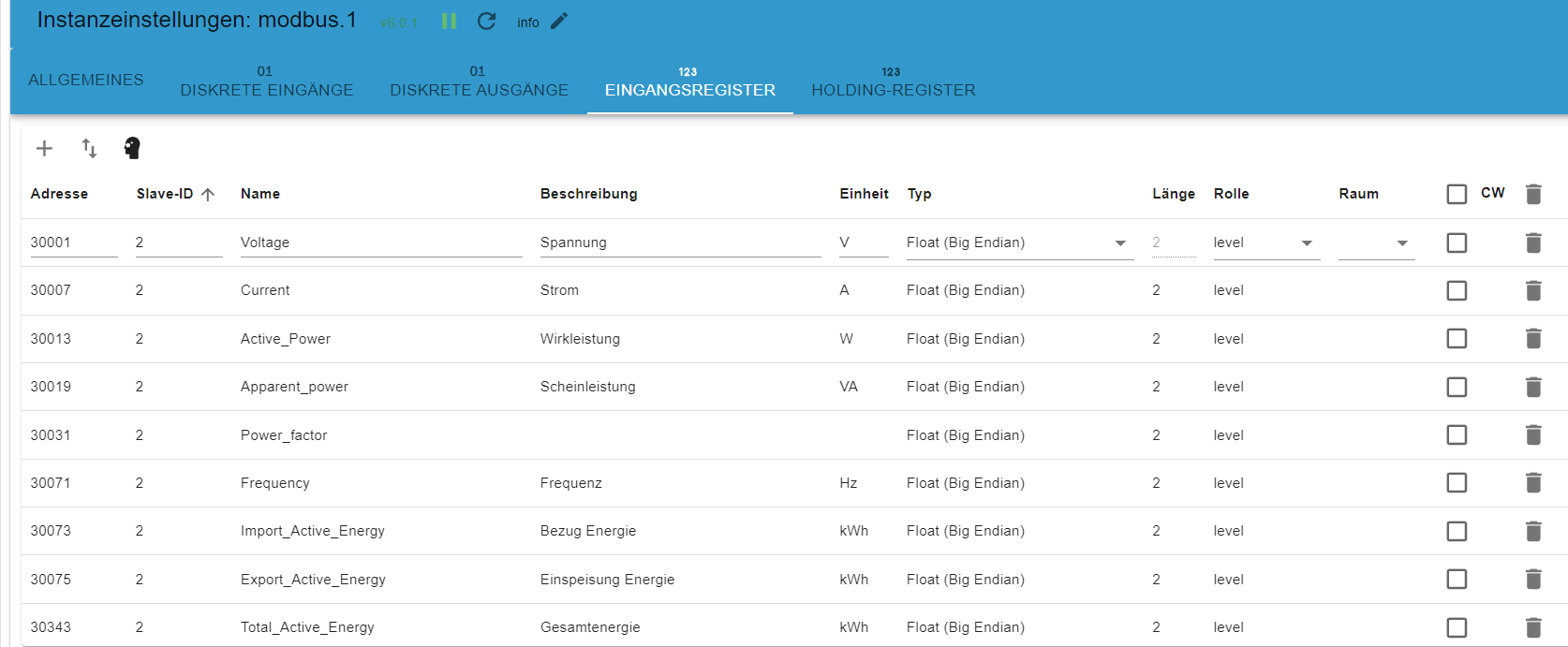
Task: Toggle expert mode head icon
Action: [x=132, y=148]
